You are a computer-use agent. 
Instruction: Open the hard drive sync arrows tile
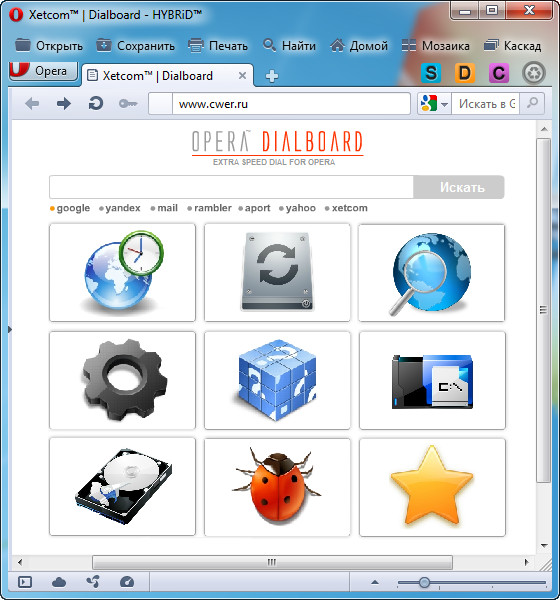[277, 272]
